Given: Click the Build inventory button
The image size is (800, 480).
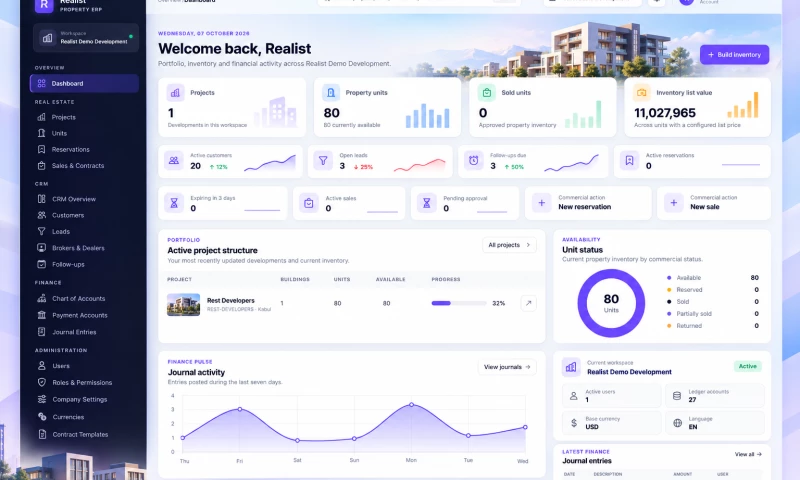Looking at the screenshot, I should [734, 55].
